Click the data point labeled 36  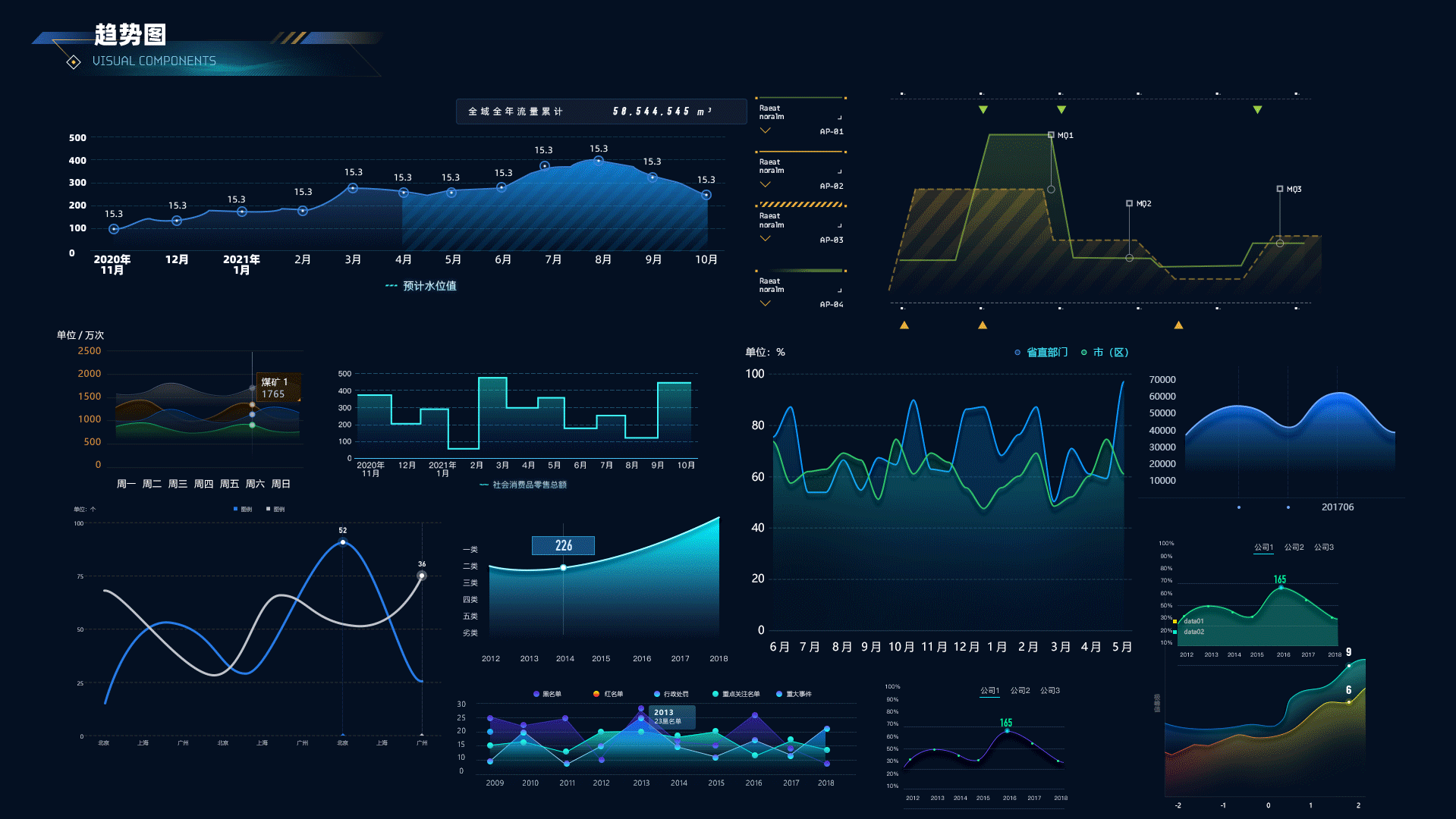click(422, 576)
